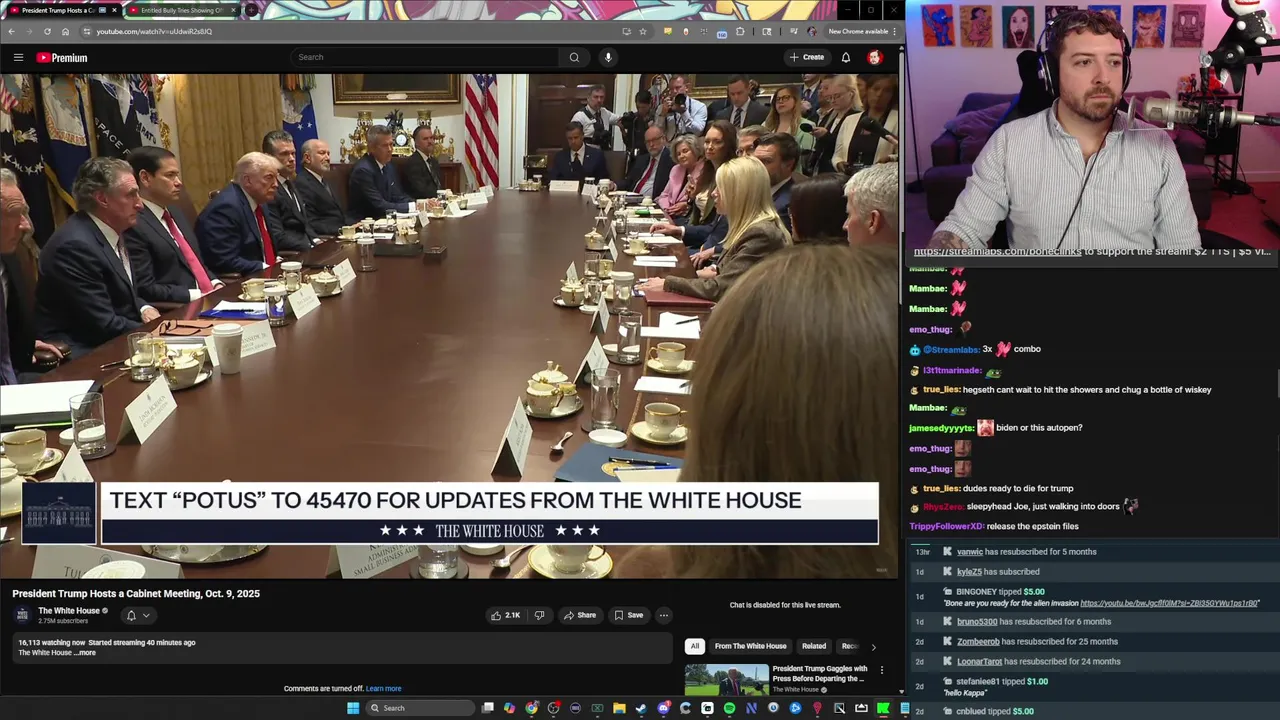Open options for the Trump Gaggles video

coord(881,670)
